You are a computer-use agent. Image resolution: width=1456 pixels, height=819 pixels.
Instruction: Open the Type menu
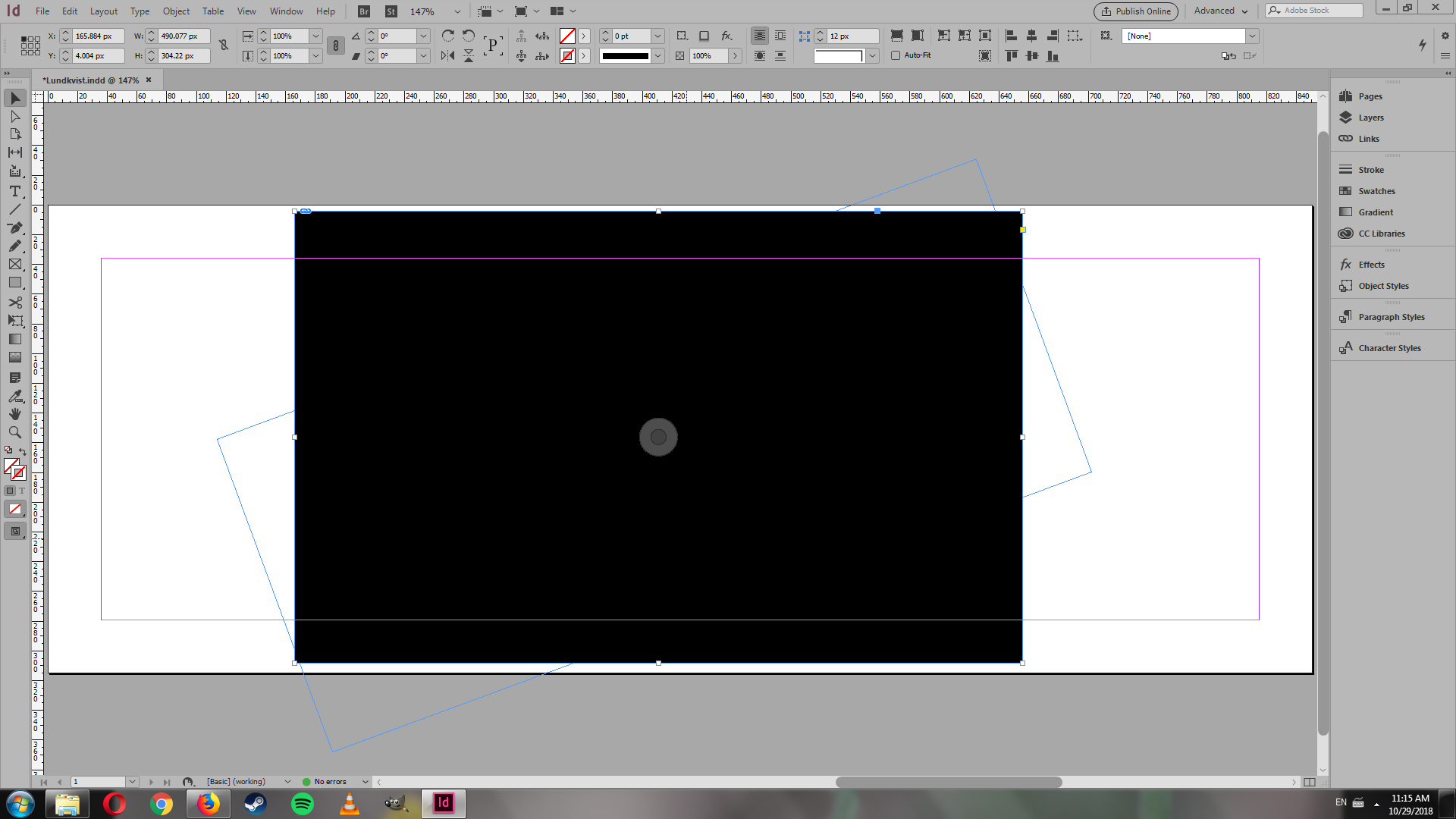coord(140,11)
